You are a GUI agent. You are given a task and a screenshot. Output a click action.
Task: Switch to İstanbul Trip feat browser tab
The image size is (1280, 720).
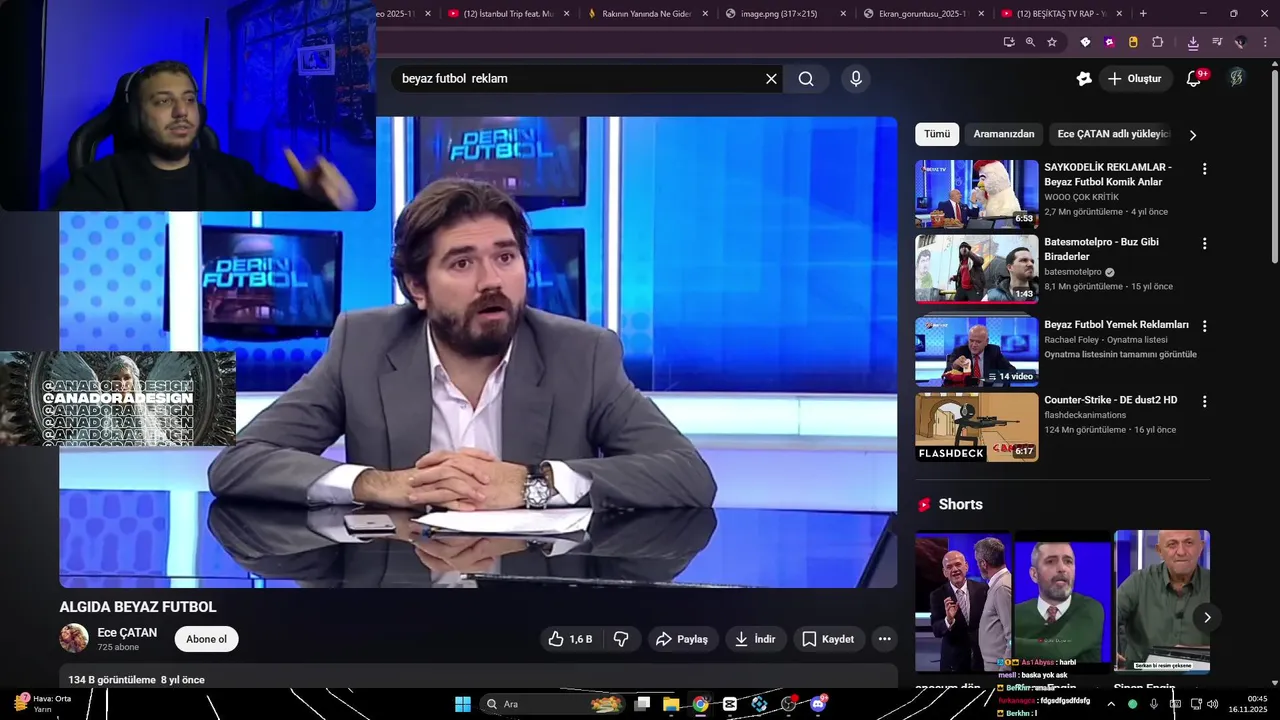point(509,13)
